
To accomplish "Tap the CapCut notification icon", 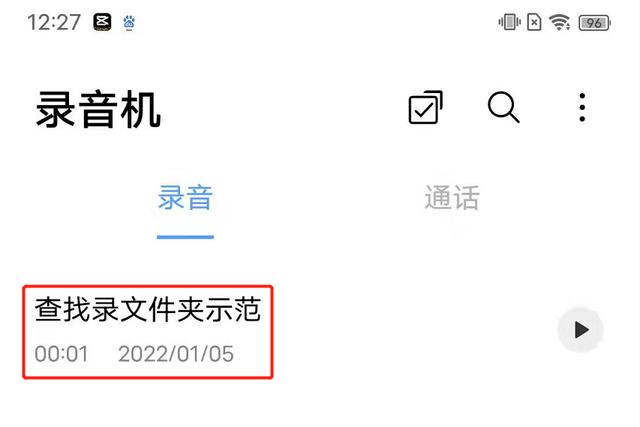I will point(102,22).
